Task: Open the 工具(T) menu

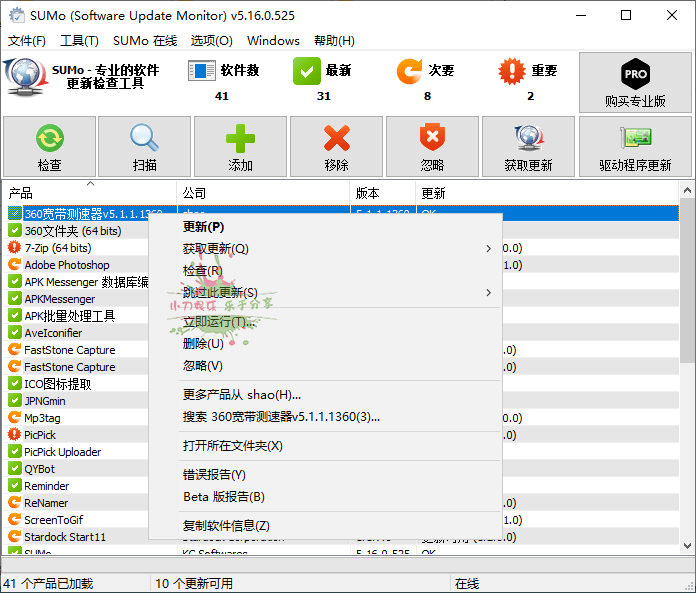Action: [79, 41]
